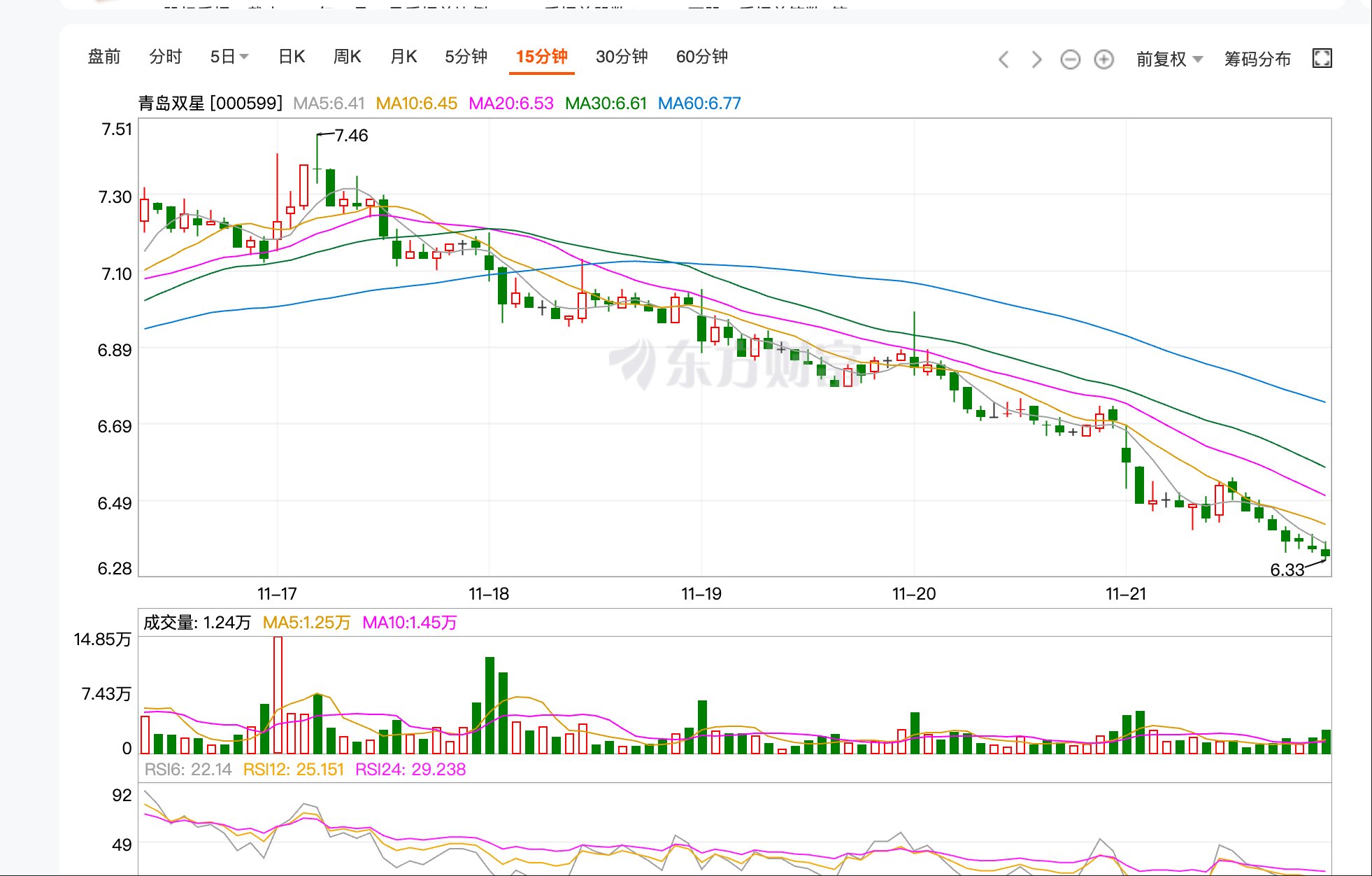The width and height of the screenshot is (1372, 876).
Task: Switch to the 分时 tab
Action: (x=166, y=57)
